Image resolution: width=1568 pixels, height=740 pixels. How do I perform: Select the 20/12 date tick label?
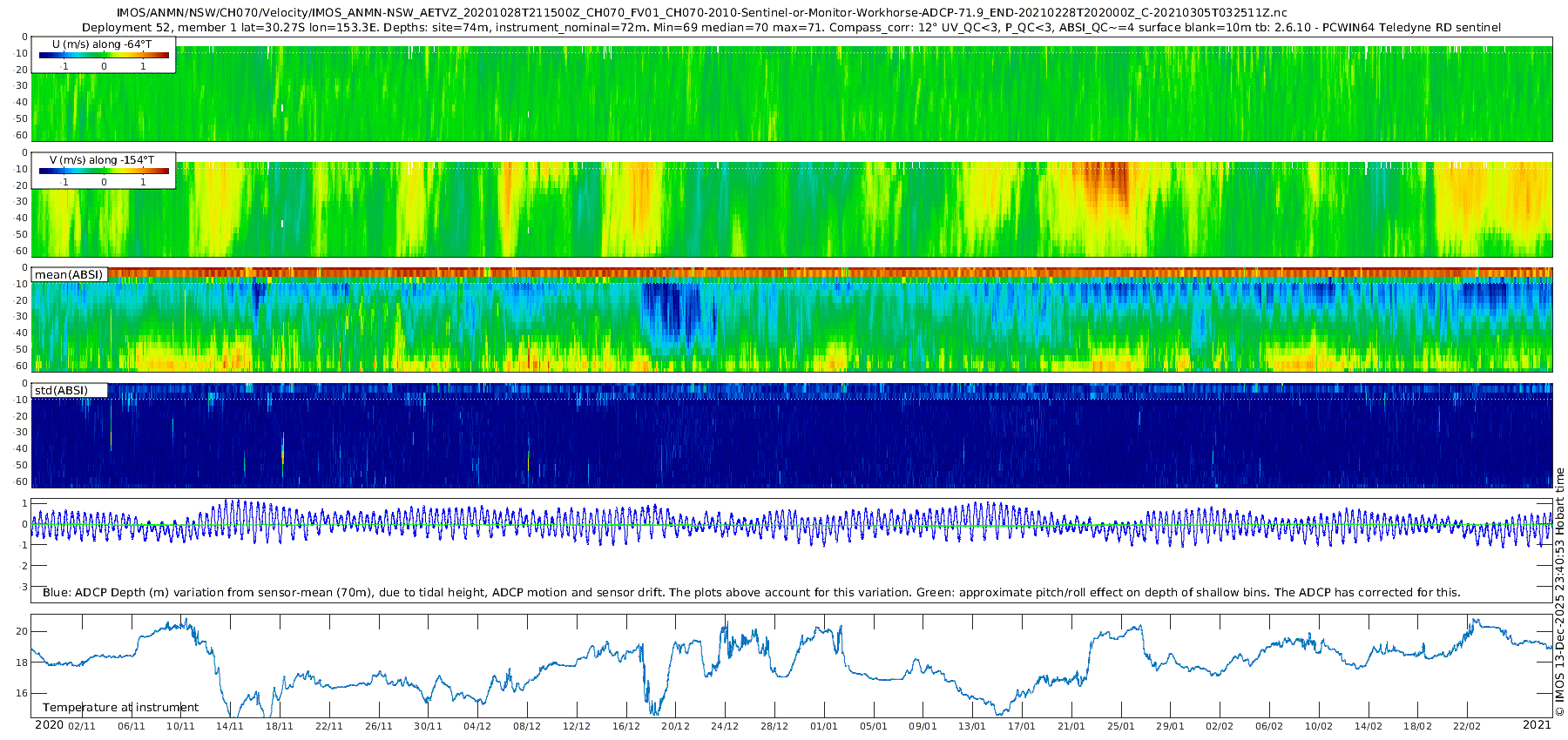(675, 726)
